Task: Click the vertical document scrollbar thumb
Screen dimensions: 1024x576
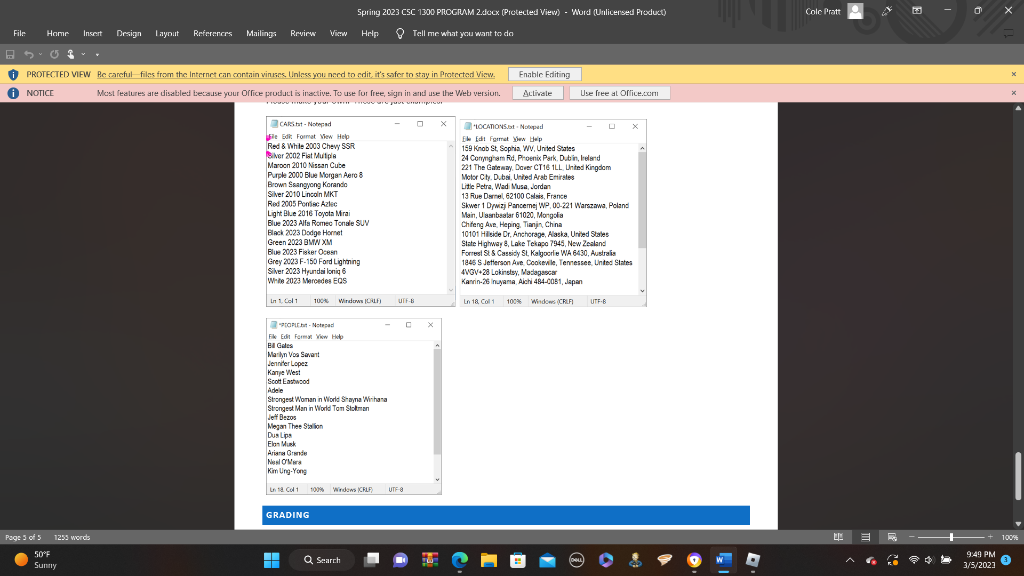Action: pos(1018,476)
